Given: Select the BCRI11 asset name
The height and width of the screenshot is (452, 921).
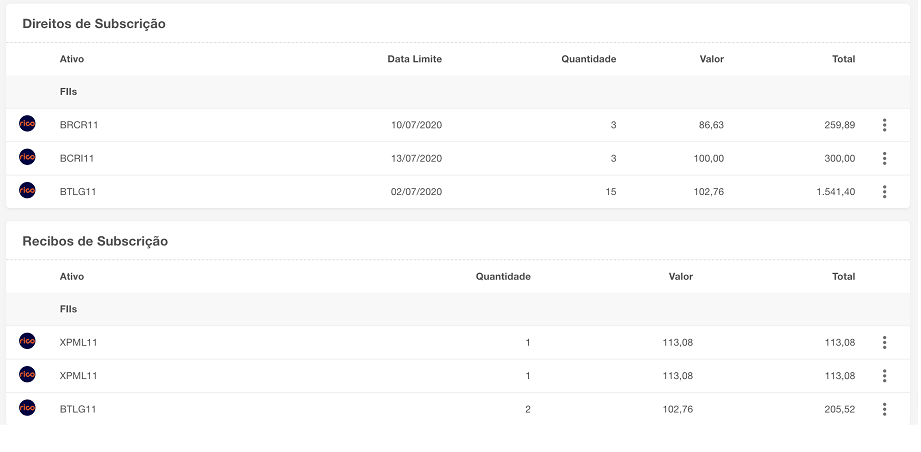Looking at the screenshot, I should point(77,158).
